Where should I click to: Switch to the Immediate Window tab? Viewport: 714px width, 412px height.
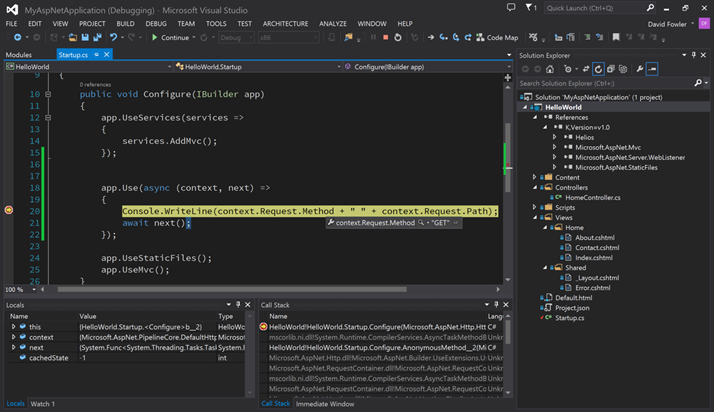tap(327, 404)
